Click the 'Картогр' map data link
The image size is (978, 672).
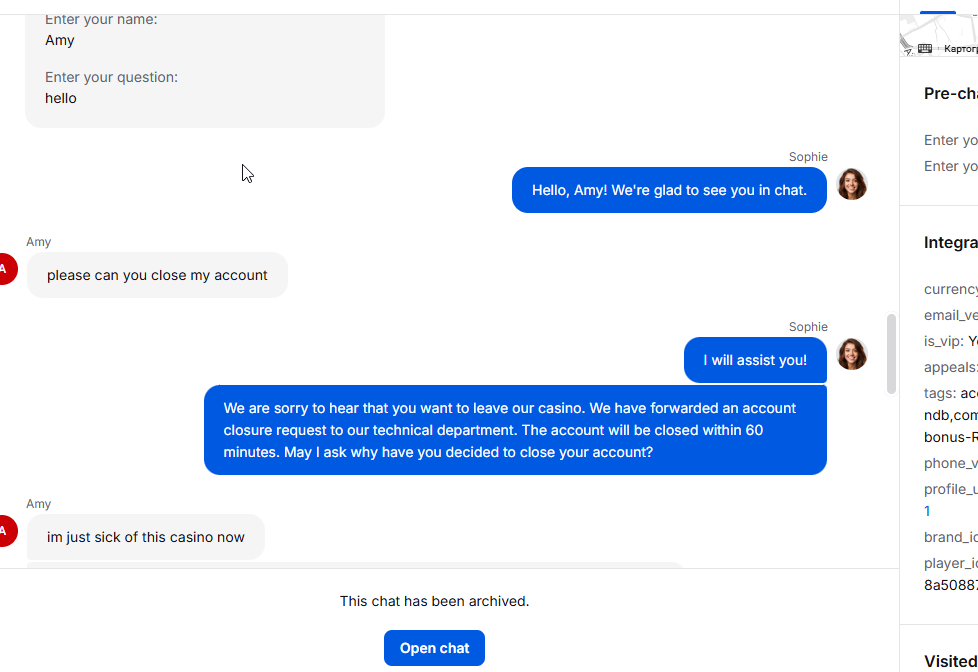(961, 49)
